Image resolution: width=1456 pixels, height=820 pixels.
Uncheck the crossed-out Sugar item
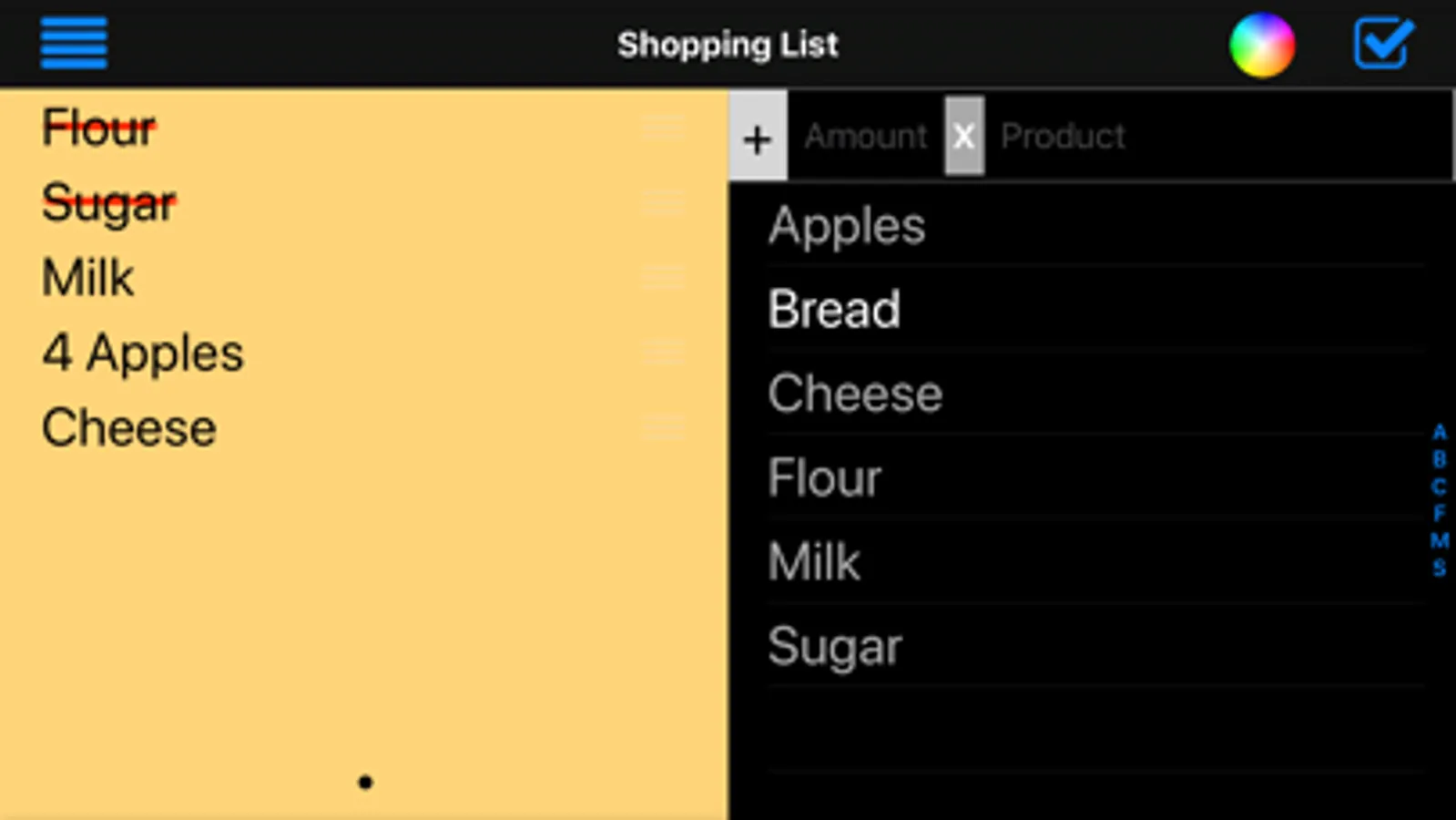tap(109, 203)
